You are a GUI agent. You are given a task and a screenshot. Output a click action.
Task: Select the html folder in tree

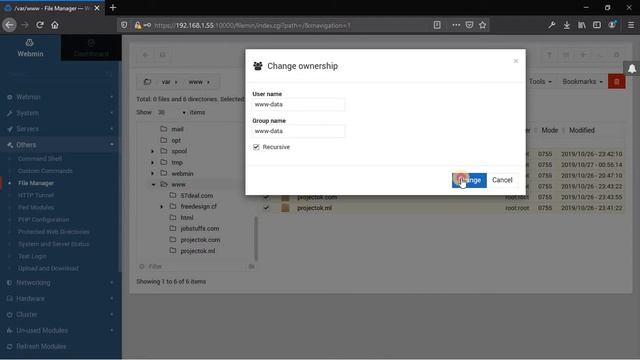coord(187,218)
